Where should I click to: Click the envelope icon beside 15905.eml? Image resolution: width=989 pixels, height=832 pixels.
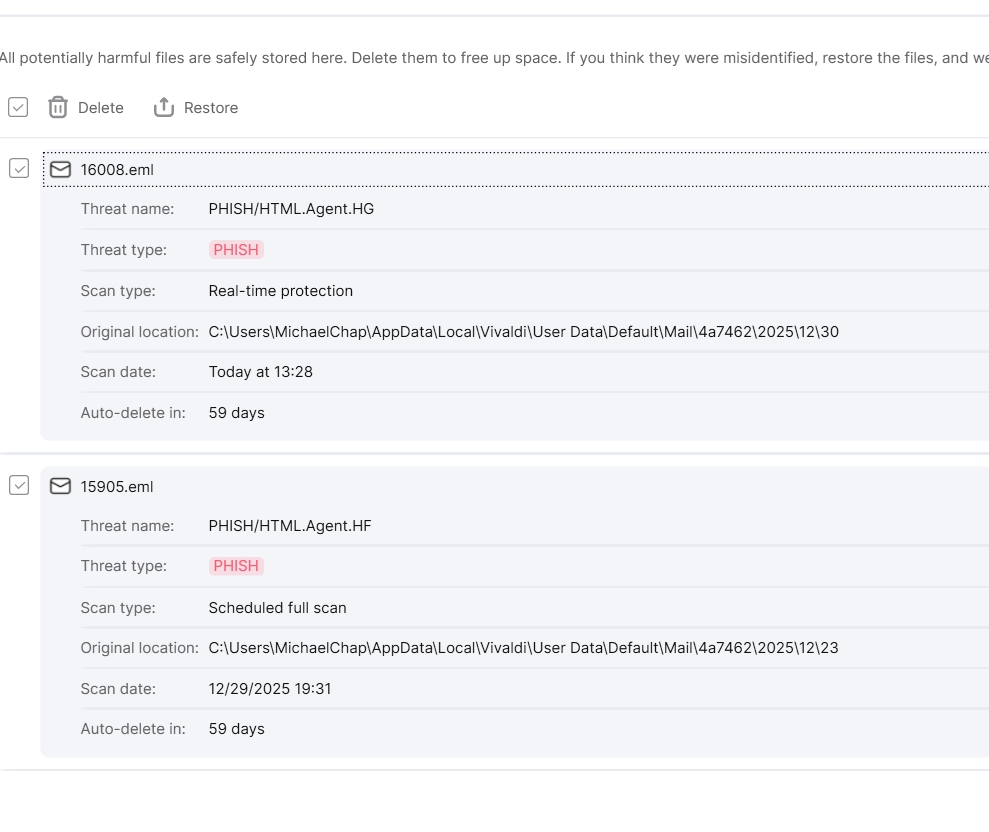(x=61, y=487)
